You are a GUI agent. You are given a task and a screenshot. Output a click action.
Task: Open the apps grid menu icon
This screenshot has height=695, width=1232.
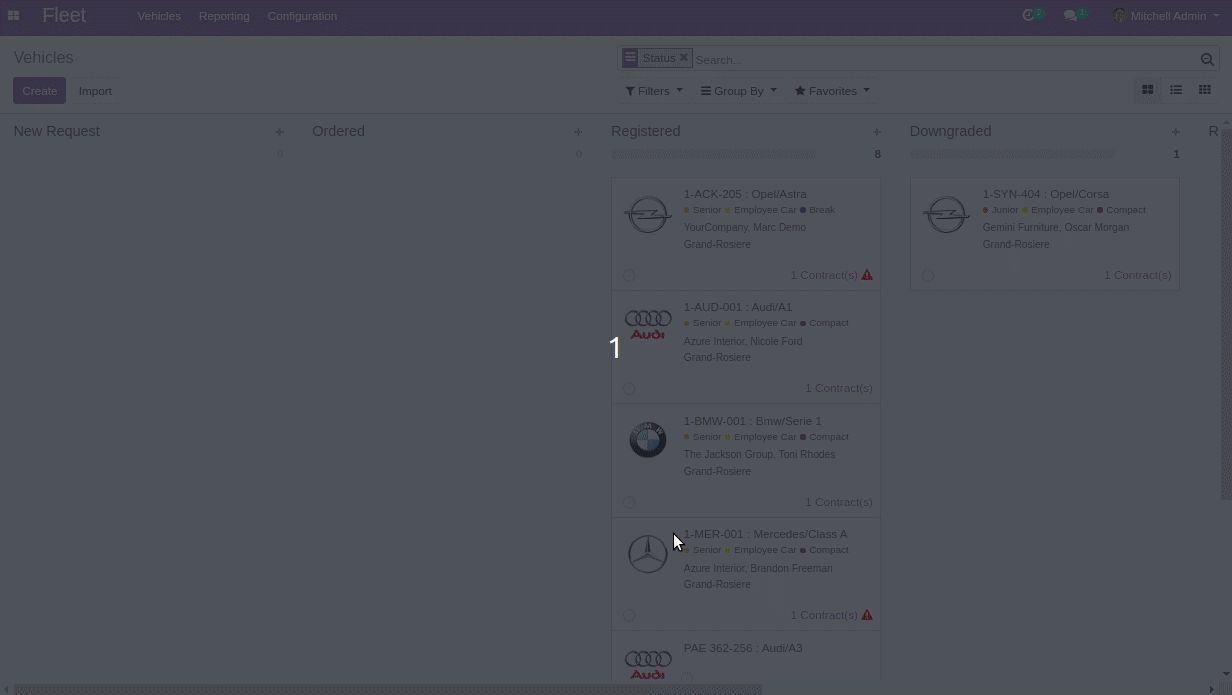coord(13,16)
